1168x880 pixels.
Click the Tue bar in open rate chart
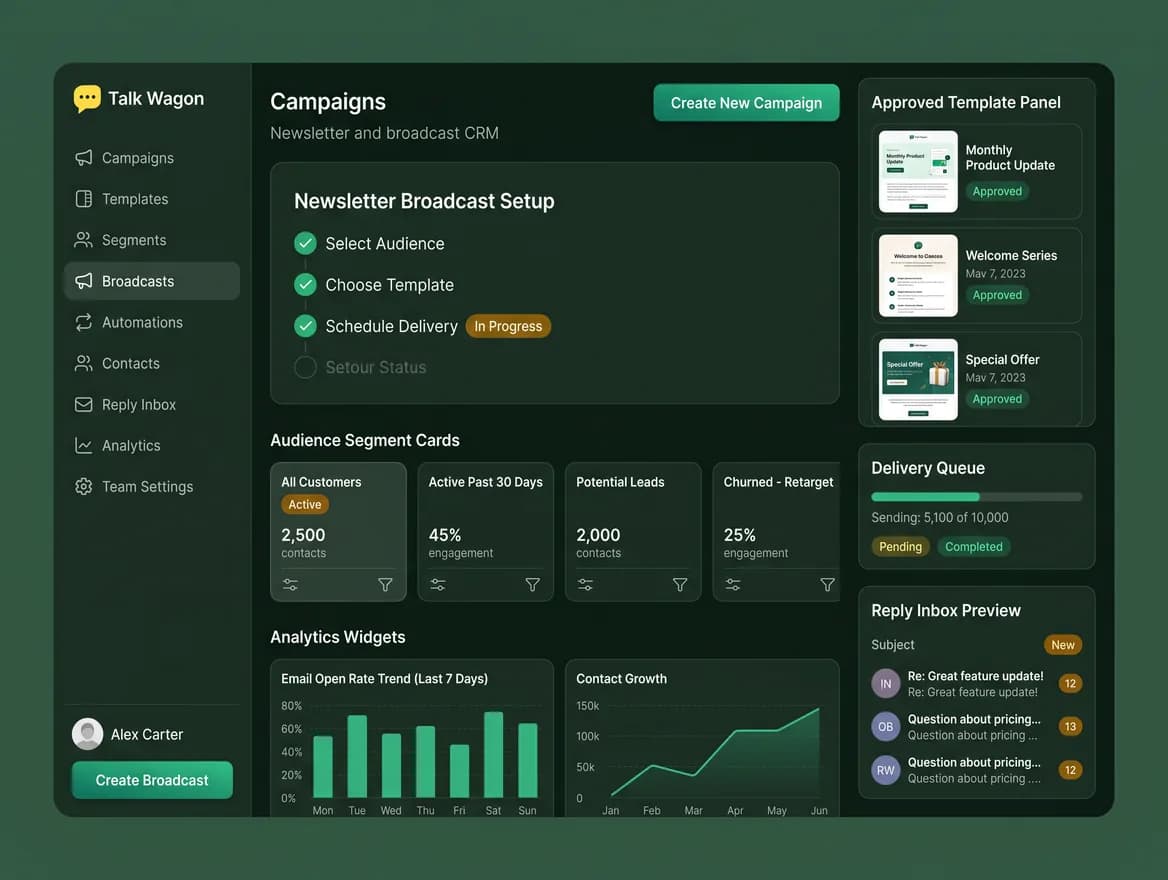(357, 756)
